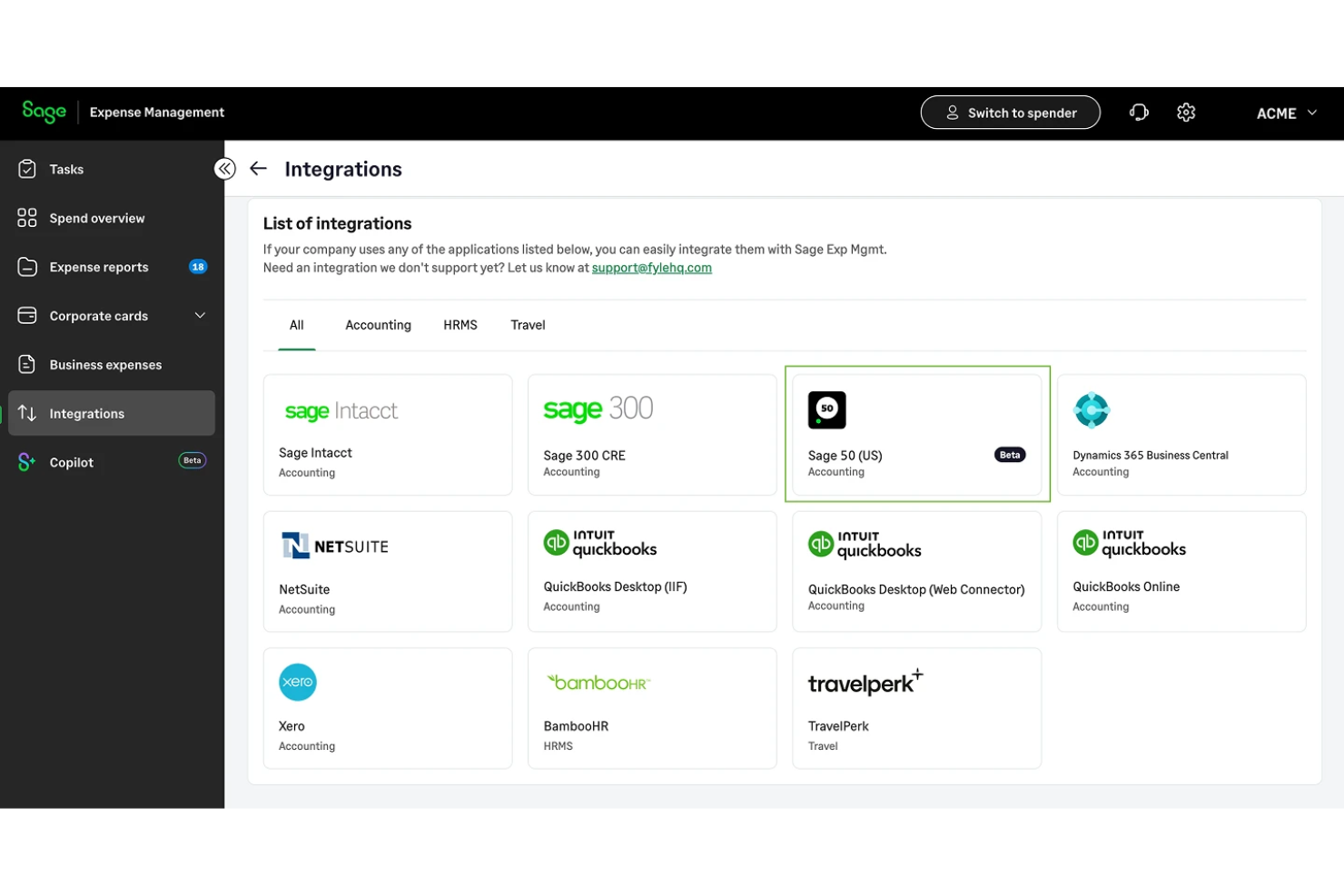This screenshot has height=896, width=1344.
Task: Switch to the Accounting tab
Action: click(378, 324)
